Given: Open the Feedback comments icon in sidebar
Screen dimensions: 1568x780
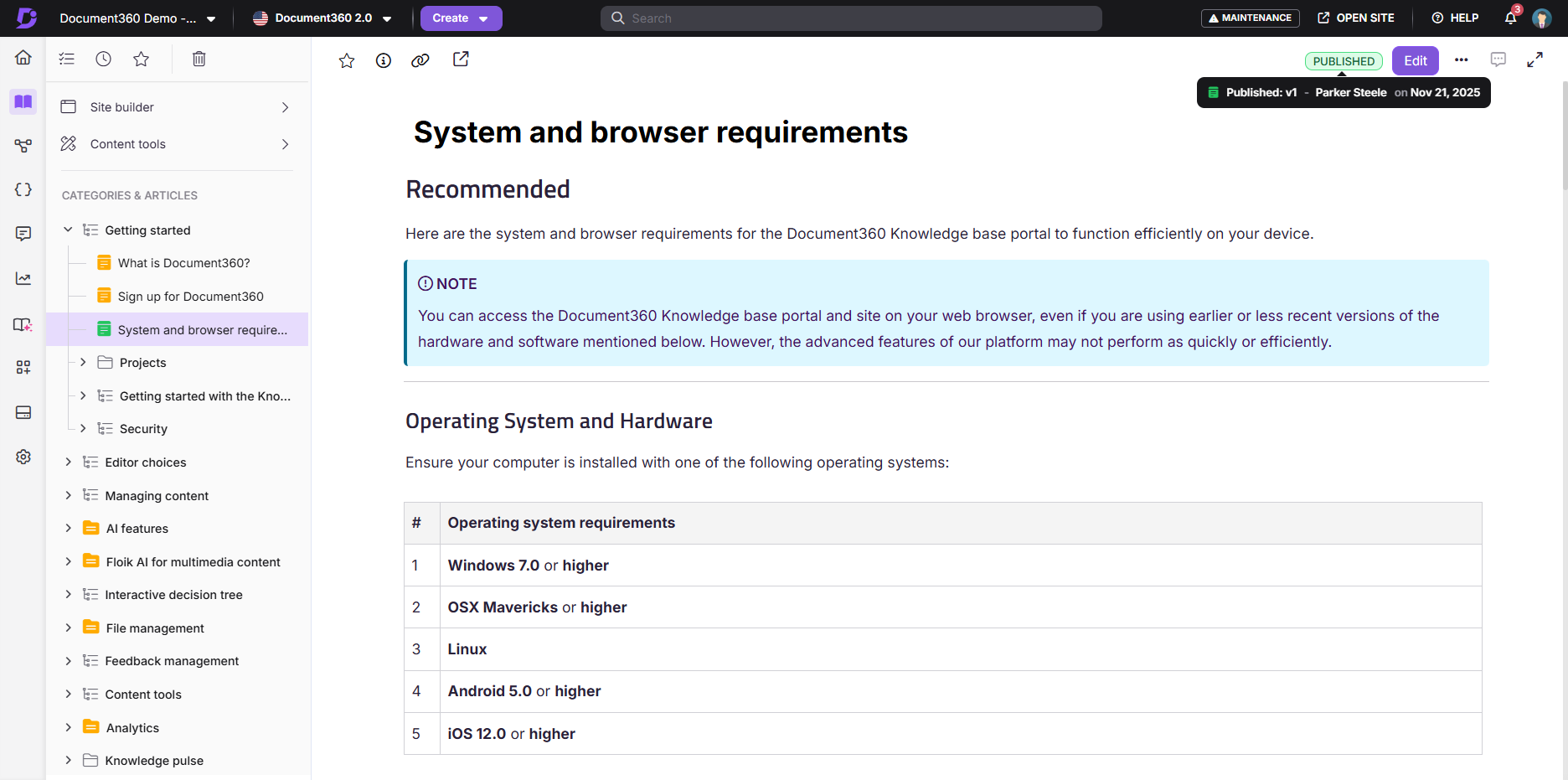Looking at the screenshot, I should (x=23, y=234).
